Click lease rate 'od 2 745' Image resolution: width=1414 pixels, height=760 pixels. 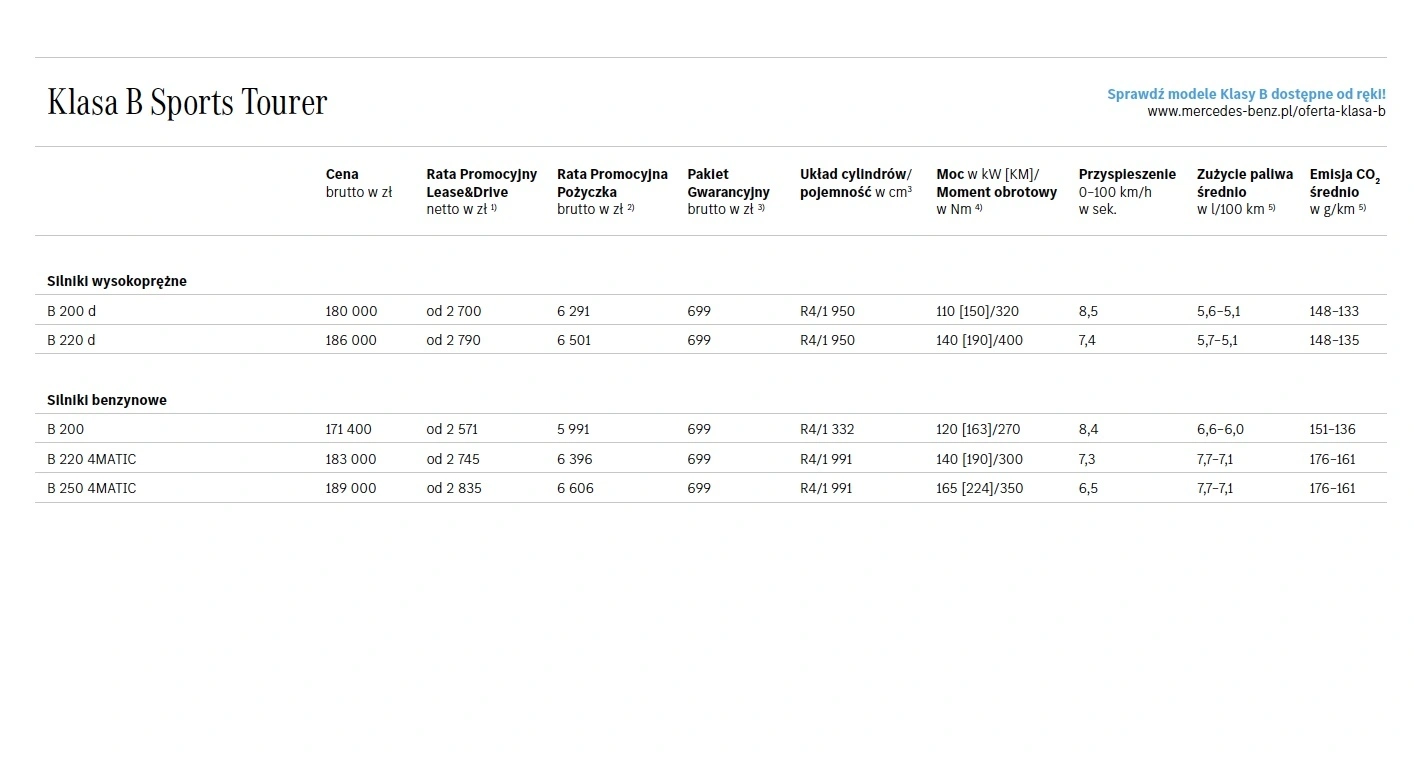coord(453,459)
